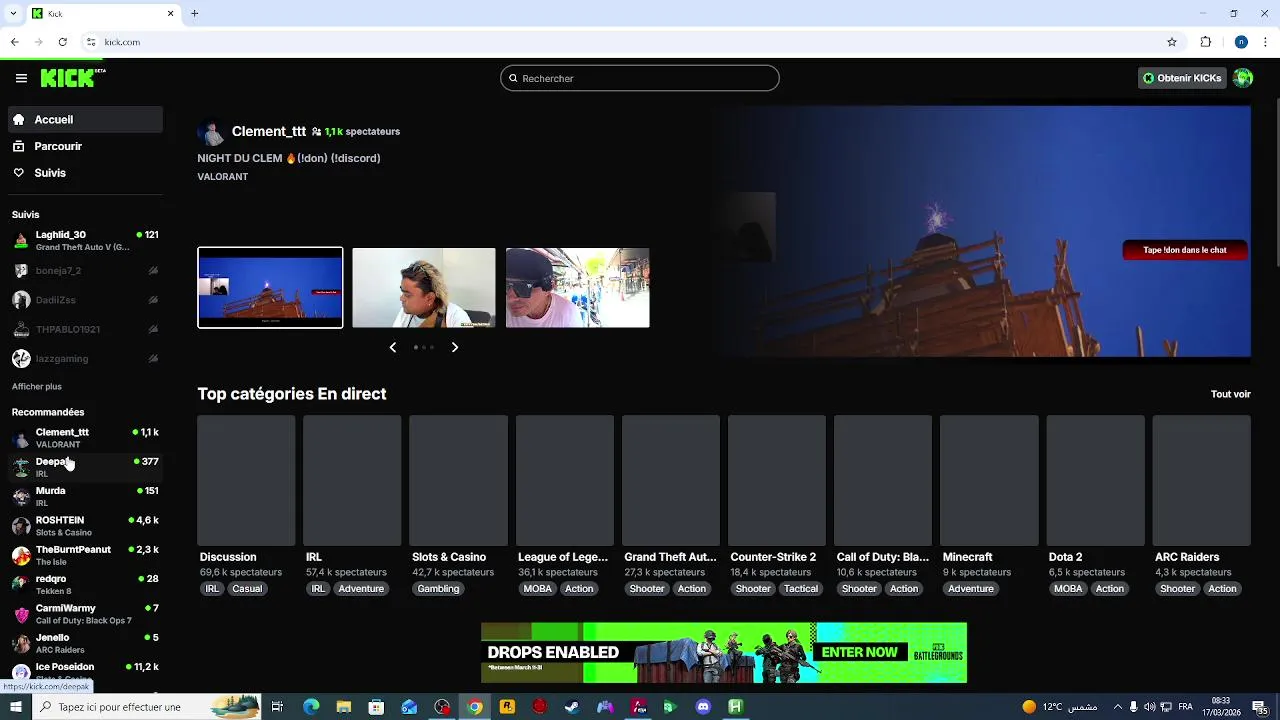Click the Windows Start button

pyautogui.click(x=15, y=707)
